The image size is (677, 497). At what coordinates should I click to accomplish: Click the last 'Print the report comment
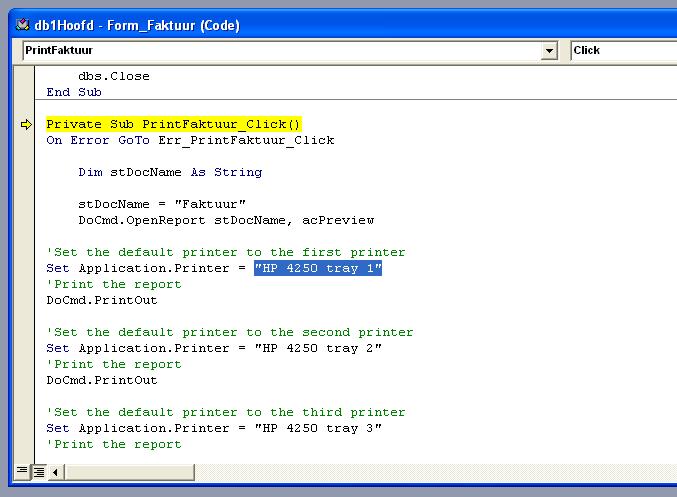[114, 444]
